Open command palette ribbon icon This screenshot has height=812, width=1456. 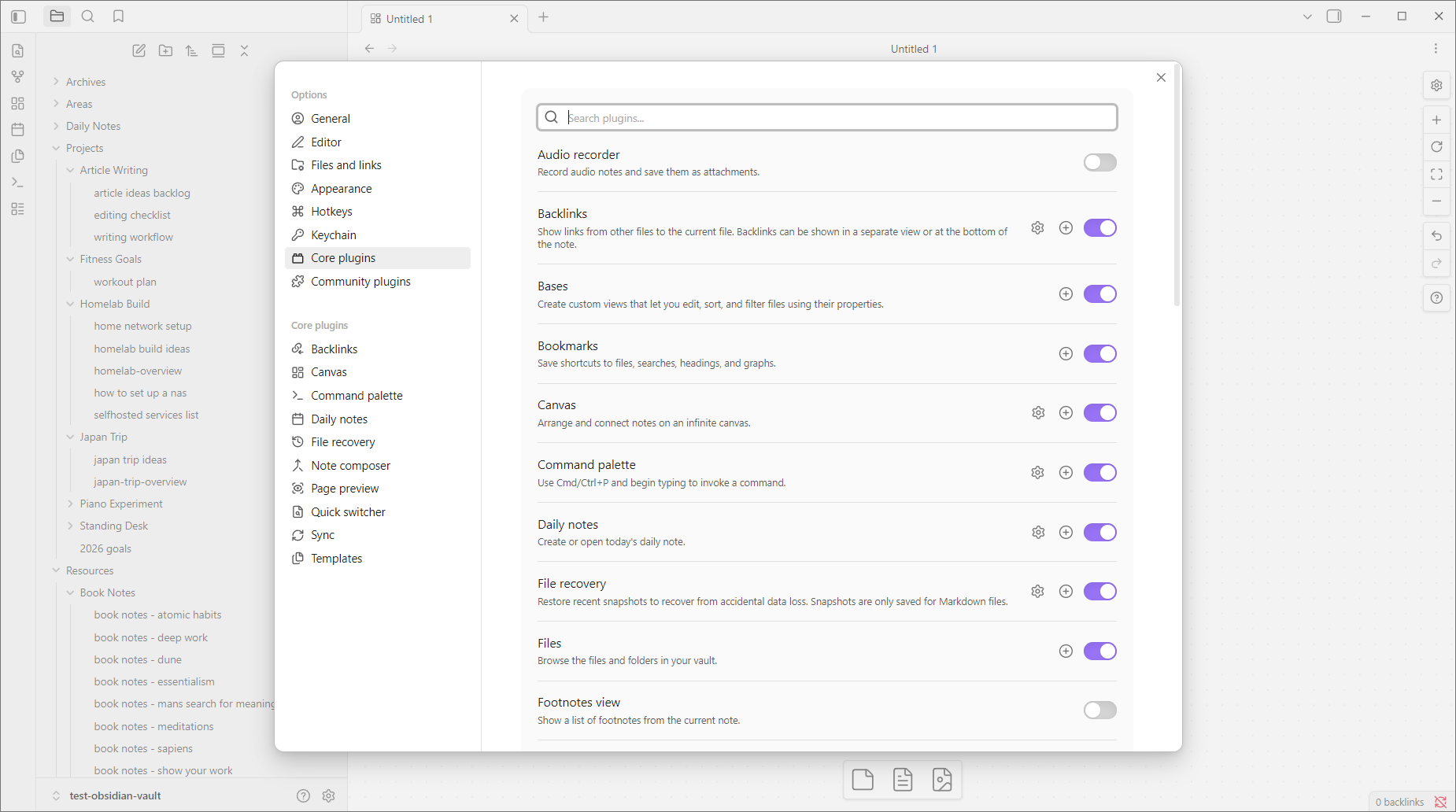pos(18,183)
